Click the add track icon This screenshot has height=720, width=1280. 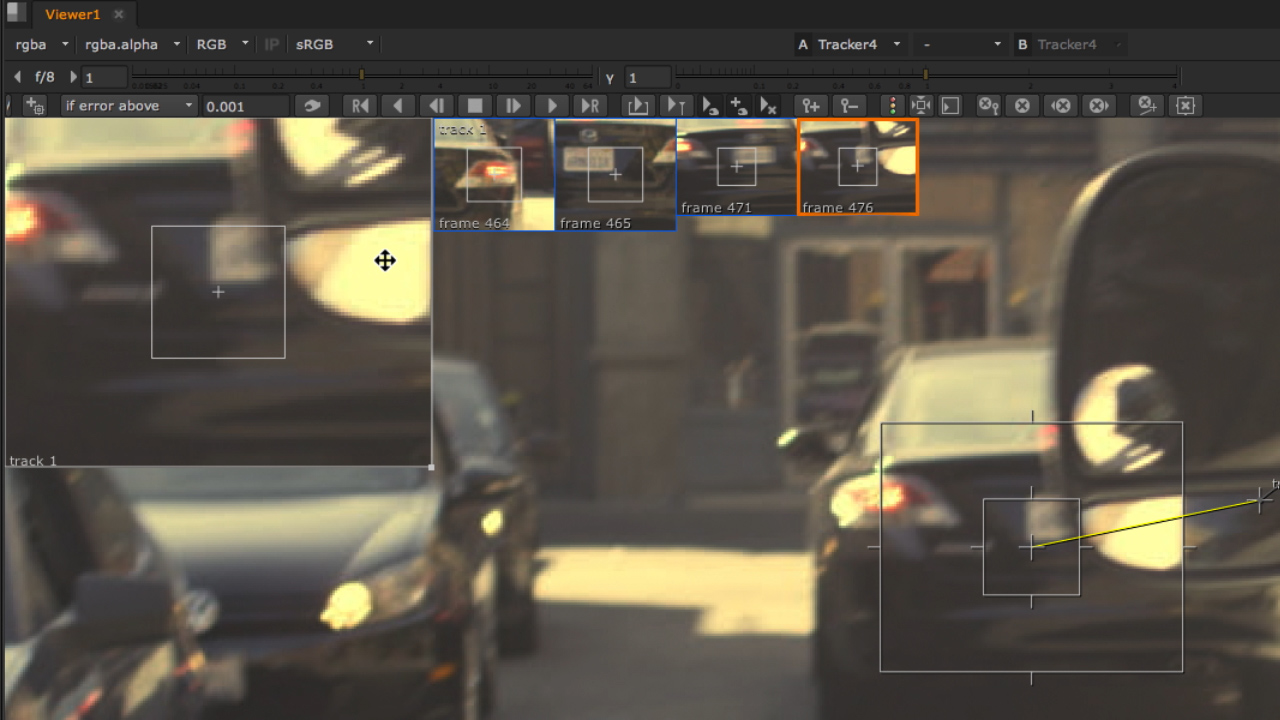[x=35, y=105]
